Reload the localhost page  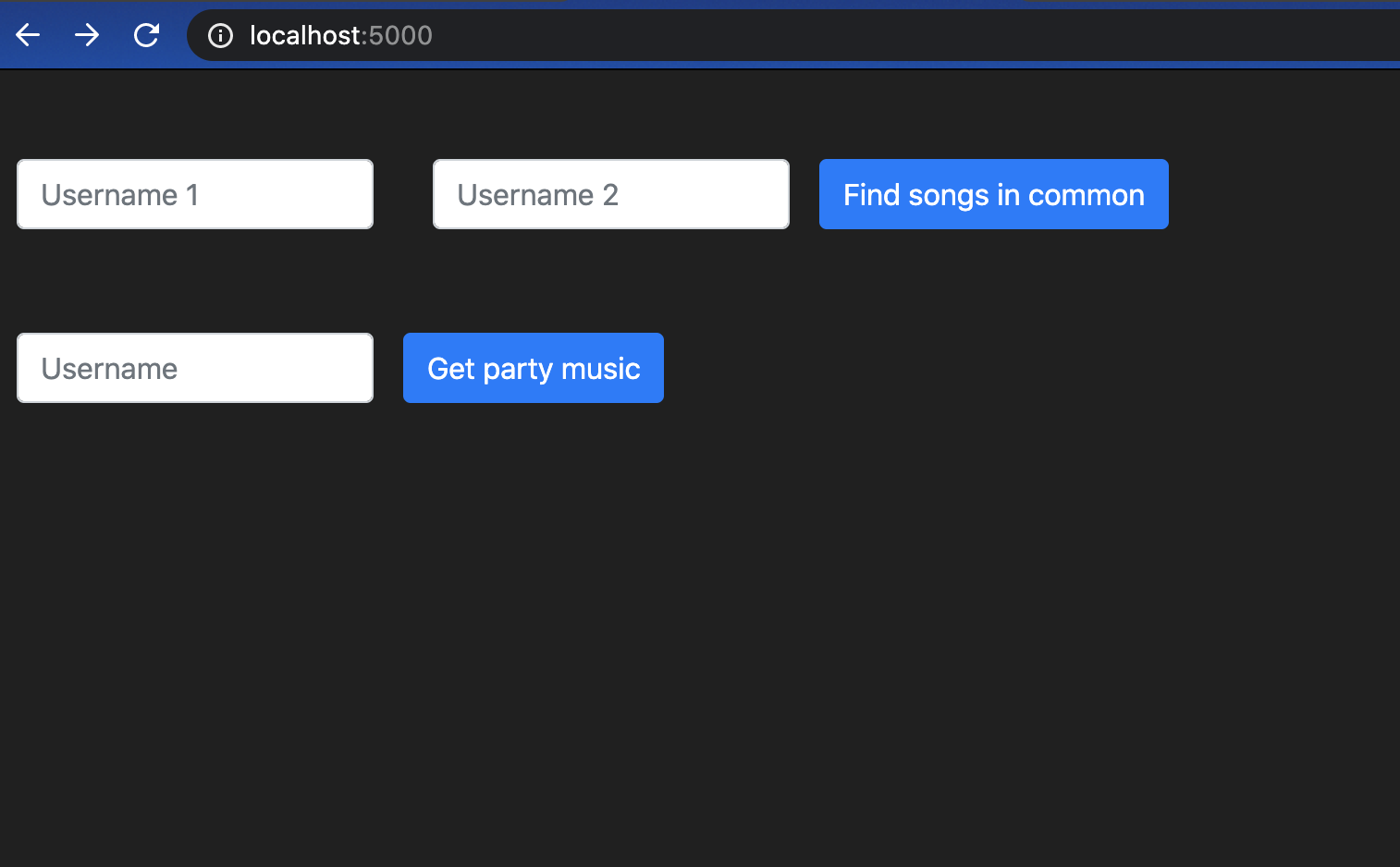pos(146,36)
